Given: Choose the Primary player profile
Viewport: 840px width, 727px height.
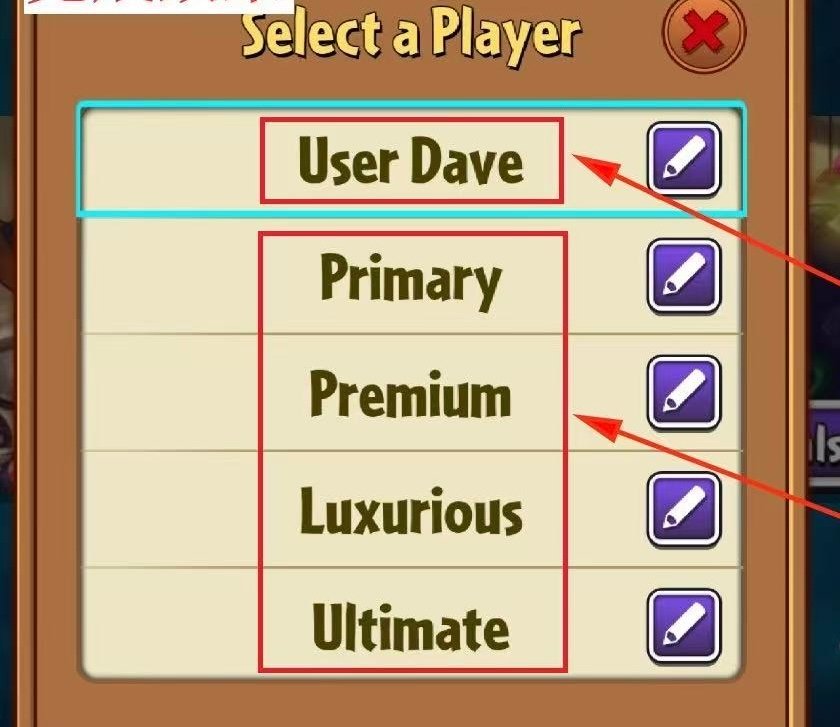Looking at the screenshot, I should [x=411, y=281].
